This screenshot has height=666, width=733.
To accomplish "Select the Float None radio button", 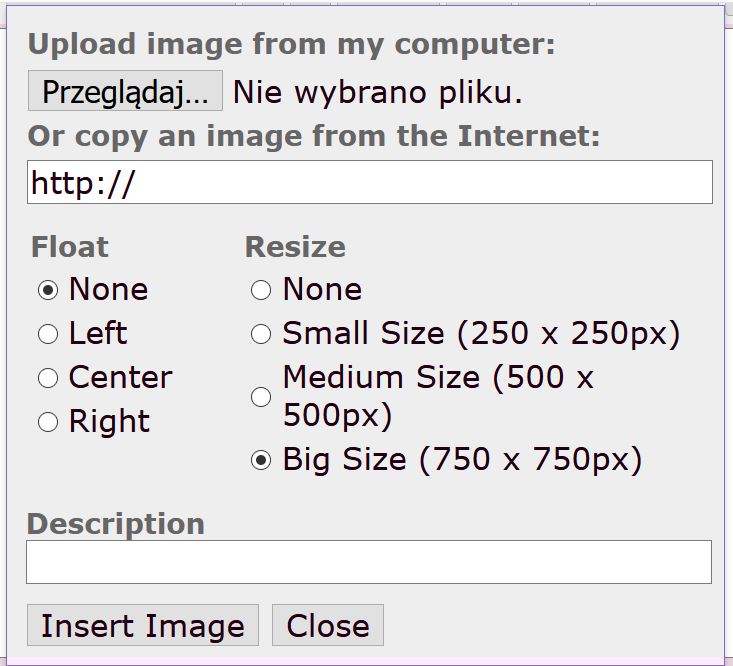I will coord(48,290).
